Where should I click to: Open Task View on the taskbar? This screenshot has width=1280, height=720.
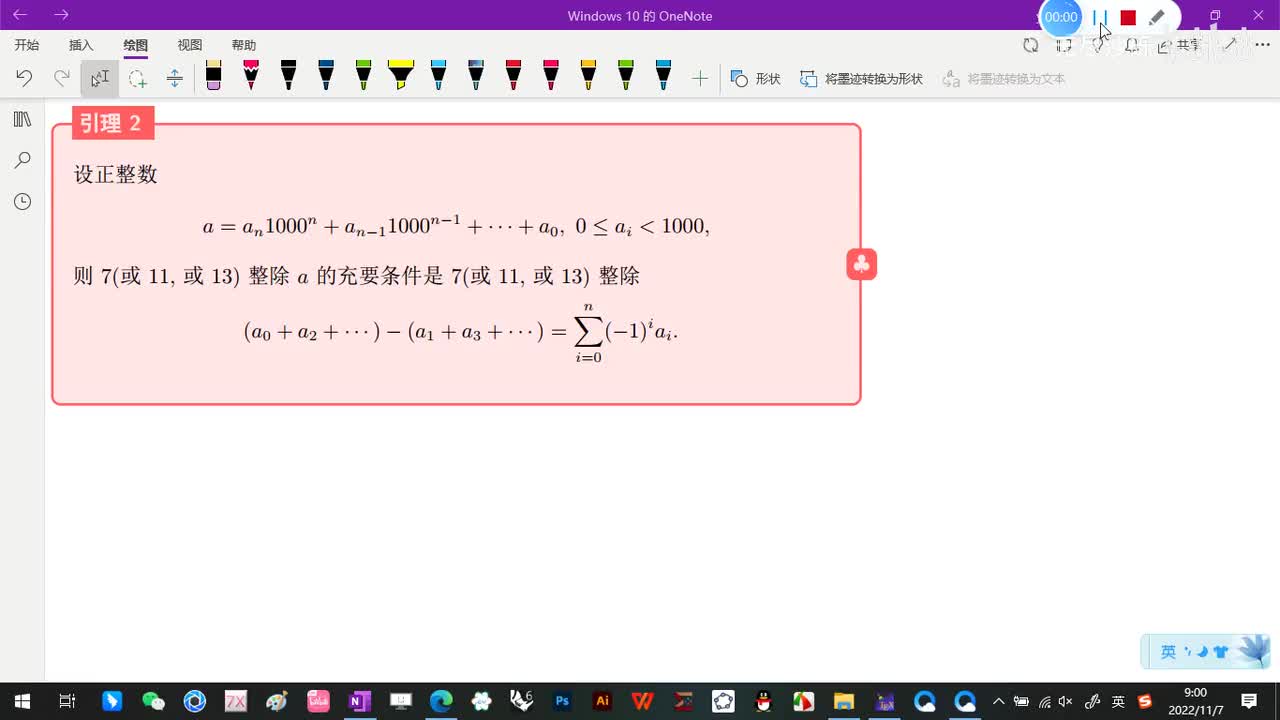67,701
